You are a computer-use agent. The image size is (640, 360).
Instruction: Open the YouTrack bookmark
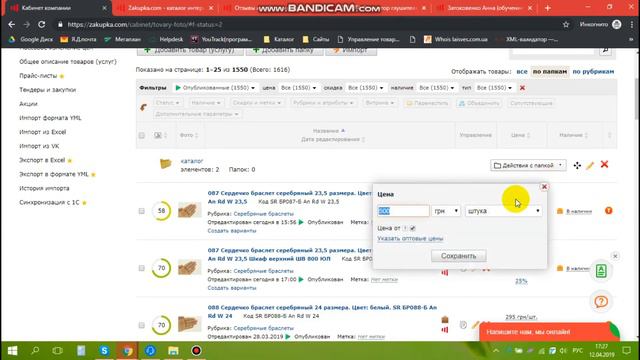[x=222, y=40]
